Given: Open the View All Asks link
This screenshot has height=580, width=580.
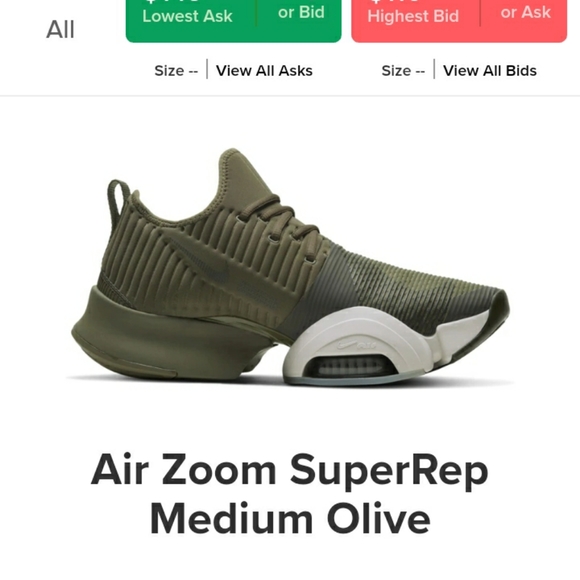Looking at the screenshot, I should tap(264, 71).
